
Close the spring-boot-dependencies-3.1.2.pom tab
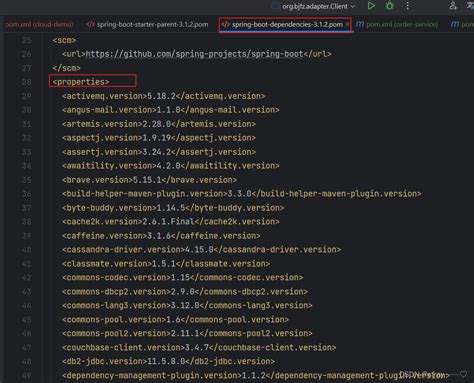tap(347, 24)
